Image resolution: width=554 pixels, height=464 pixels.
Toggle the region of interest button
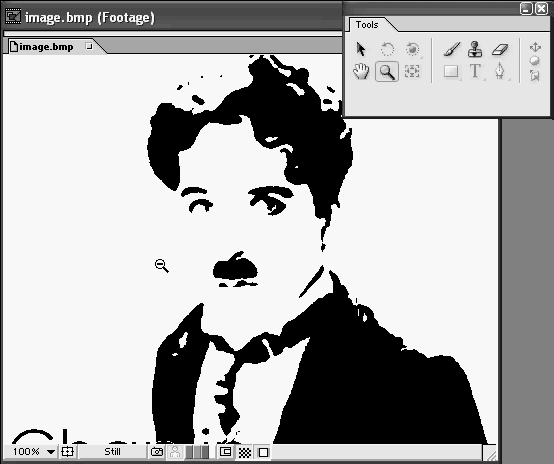coord(225,452)
